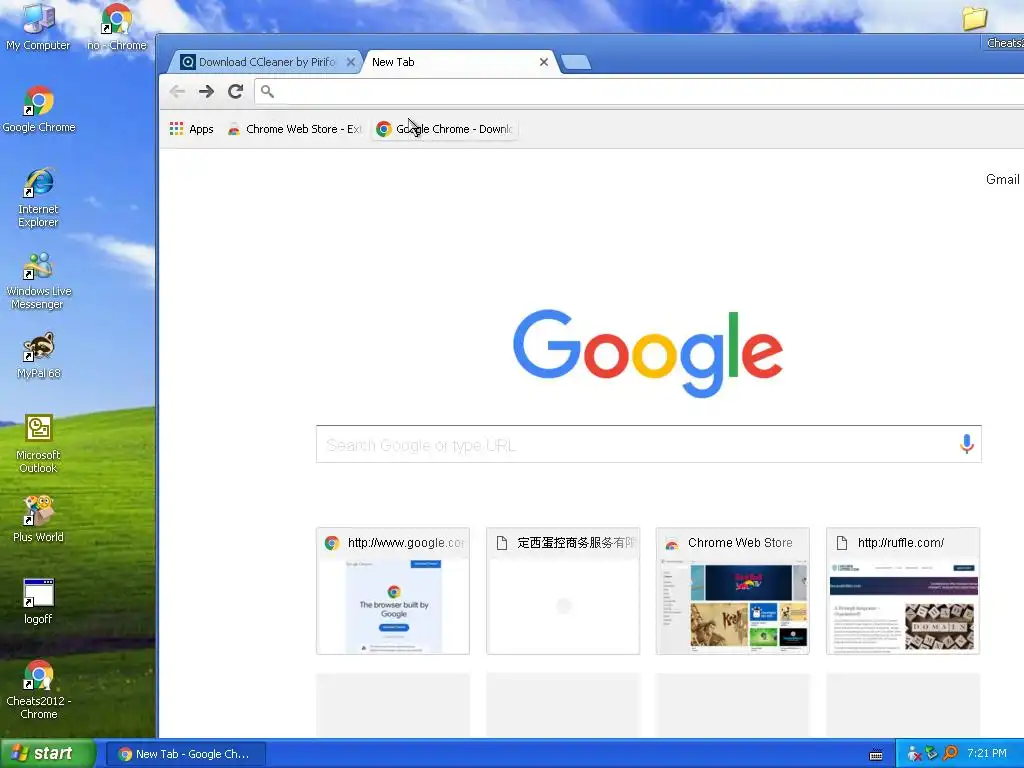Open the Gmail link
Viewport: 1024px width, 768px height.
pos(1002,180)
